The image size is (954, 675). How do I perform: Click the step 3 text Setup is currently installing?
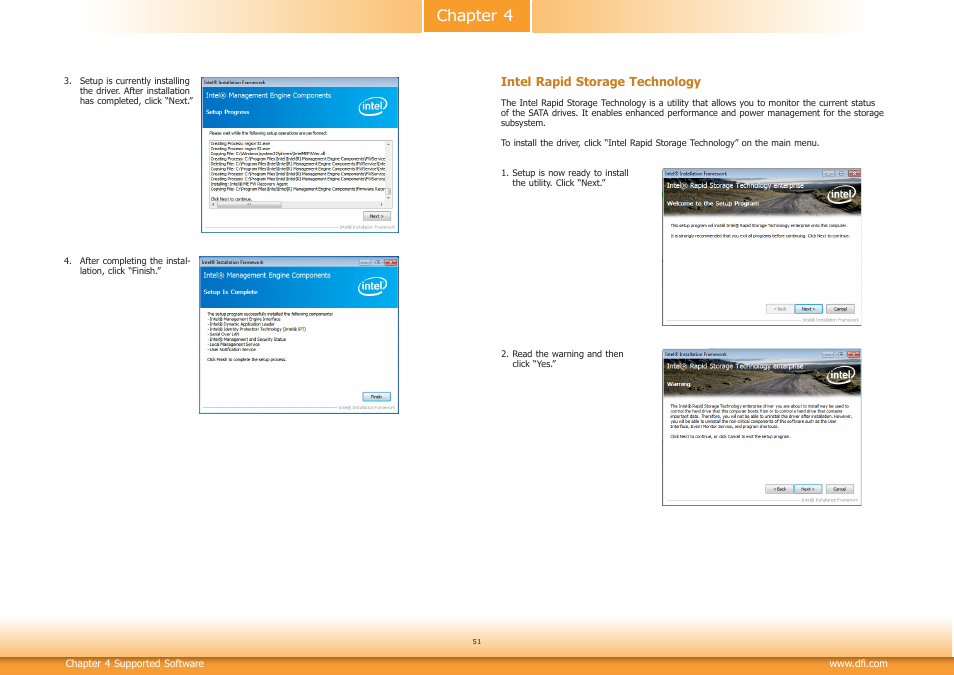(x=136, y=91)
